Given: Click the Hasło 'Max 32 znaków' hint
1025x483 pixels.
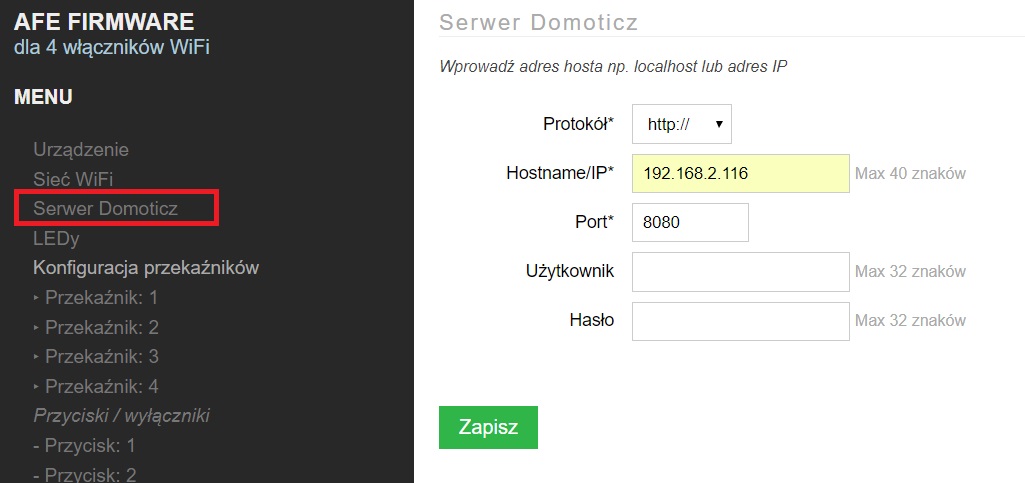Looking at the screenshot, I should (x=910, y=320).
